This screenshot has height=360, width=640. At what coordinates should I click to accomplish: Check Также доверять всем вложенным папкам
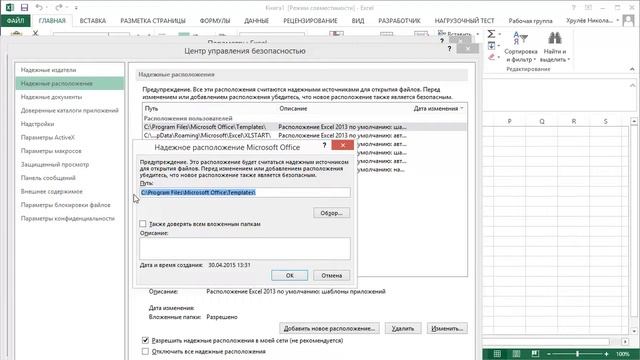pos(142,224)
